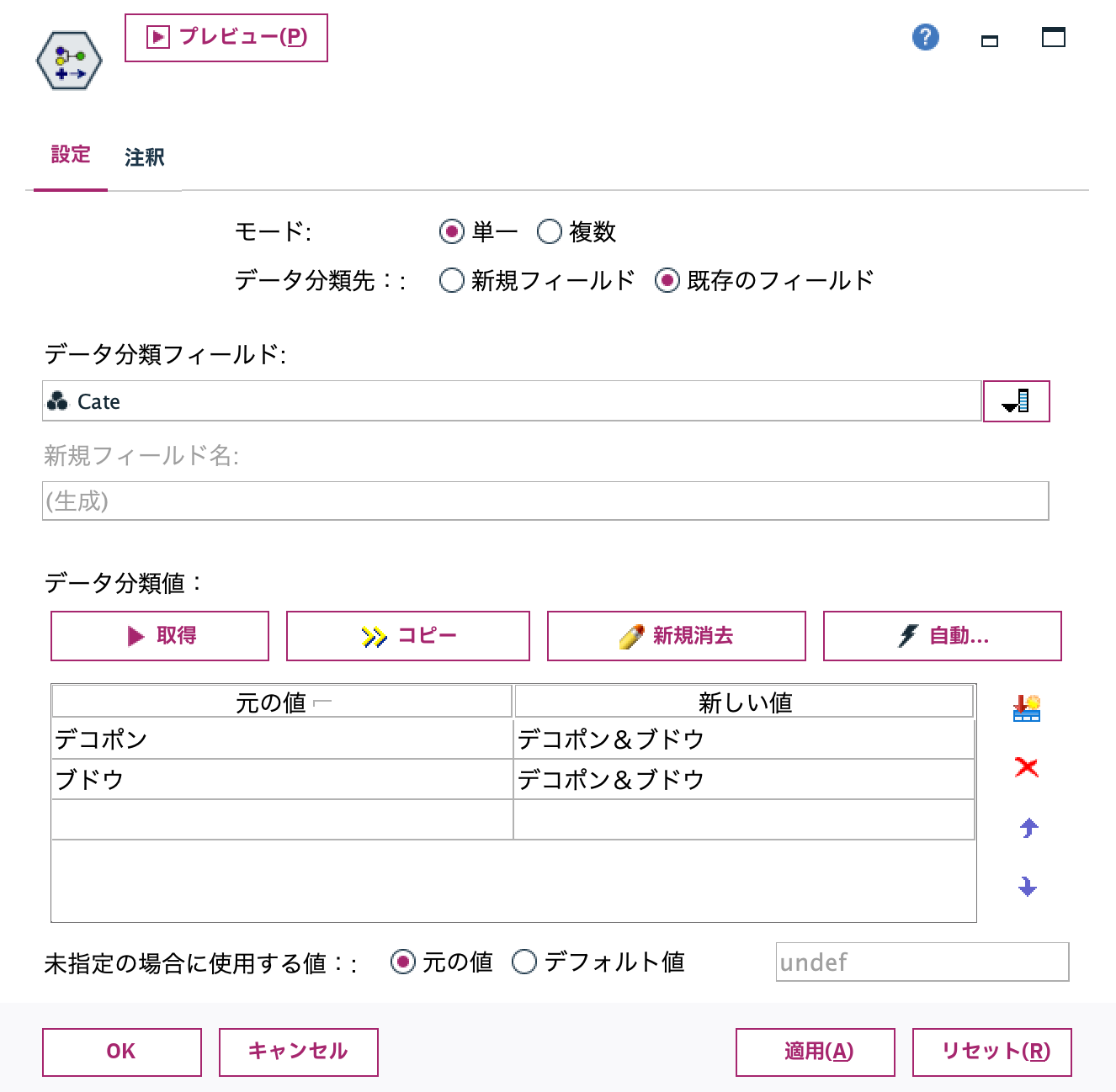Copy values using the コピー double-chevron icon
The height and width of the screenshot is (1092, 1116).
[x=407, y=636]
